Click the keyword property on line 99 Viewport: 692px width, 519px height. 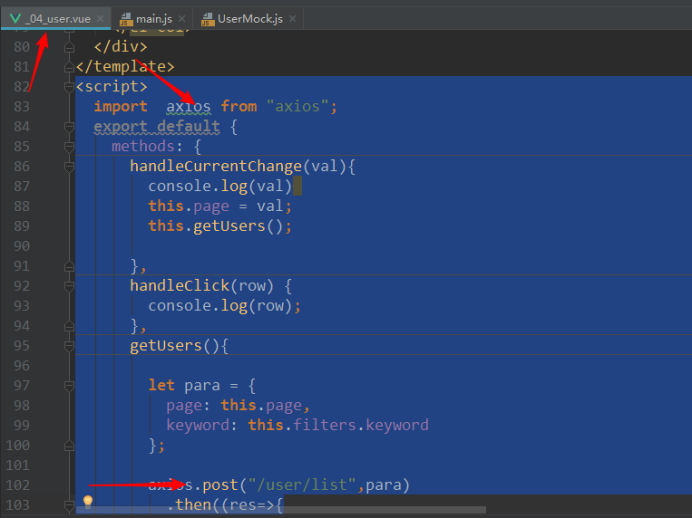coord(197,425)
